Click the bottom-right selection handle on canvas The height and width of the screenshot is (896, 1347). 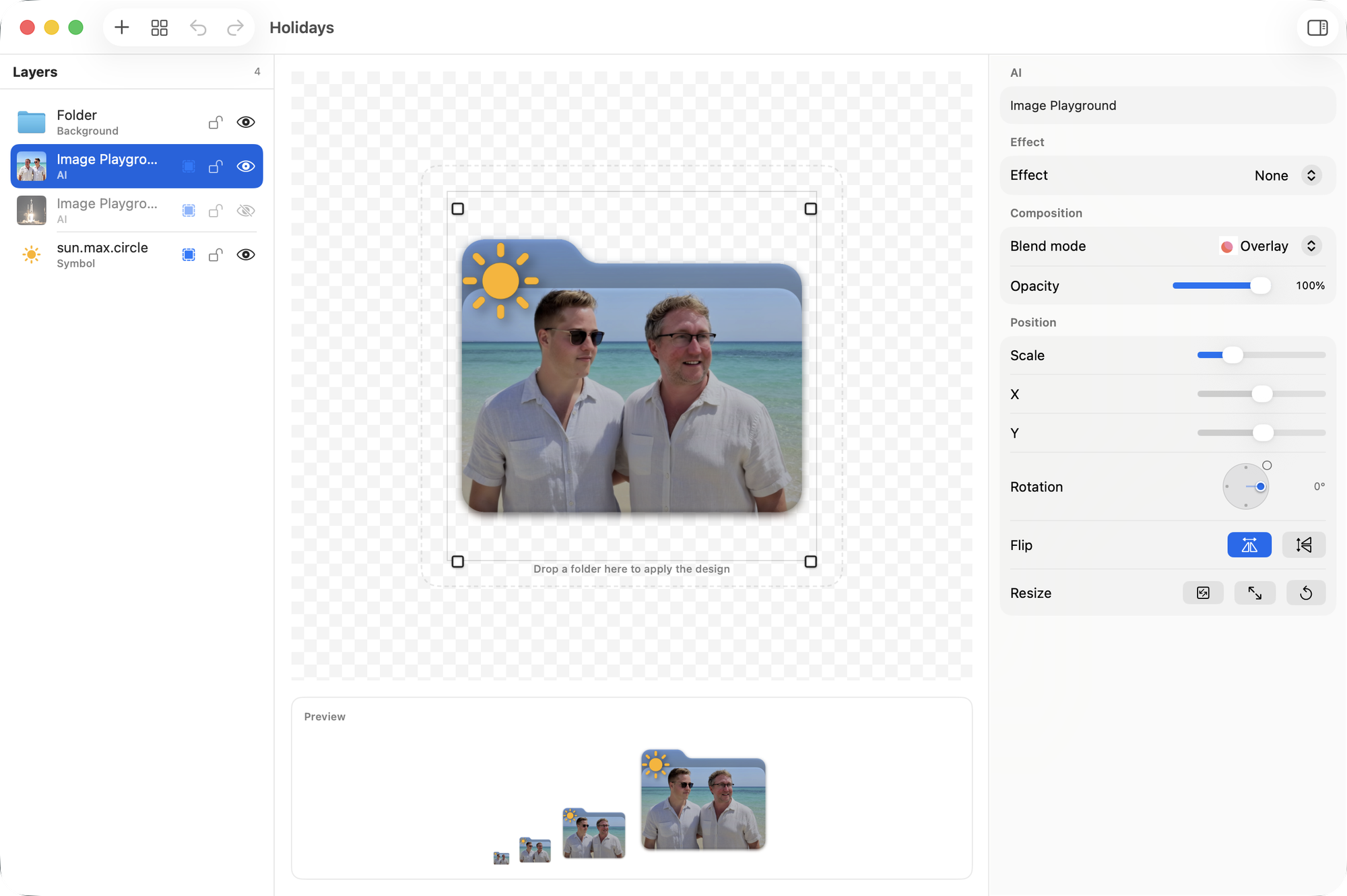point(811,561)
